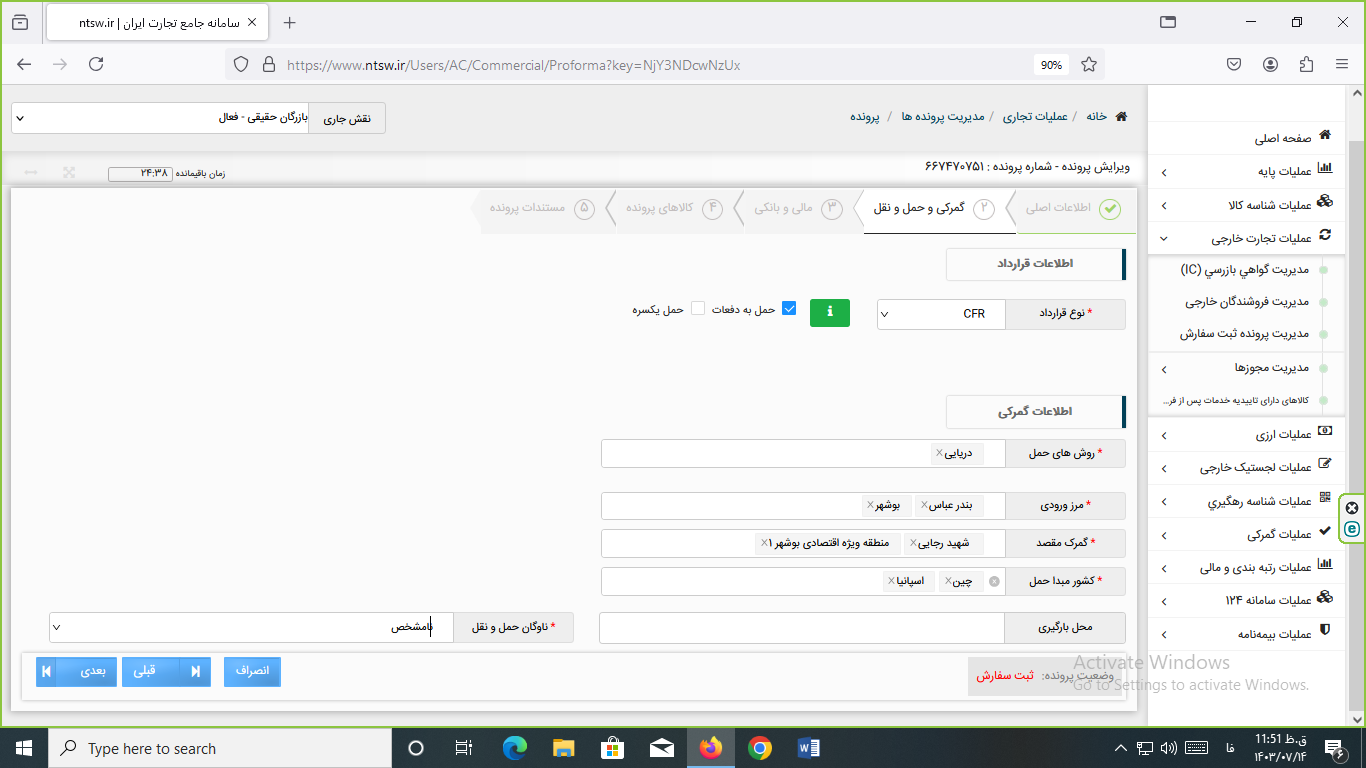Click the circled X icon on sidebar edge
This screenshot has height=768, width=1366.
tap(1352, 508)
